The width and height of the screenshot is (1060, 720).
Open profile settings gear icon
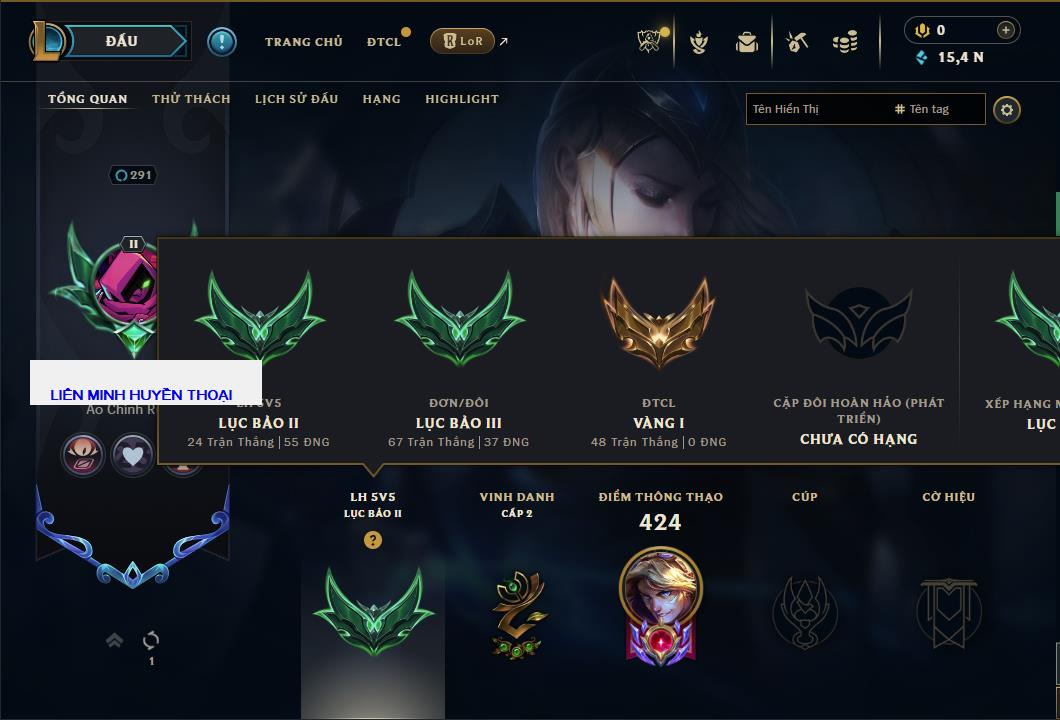[x=1007, y=110]
